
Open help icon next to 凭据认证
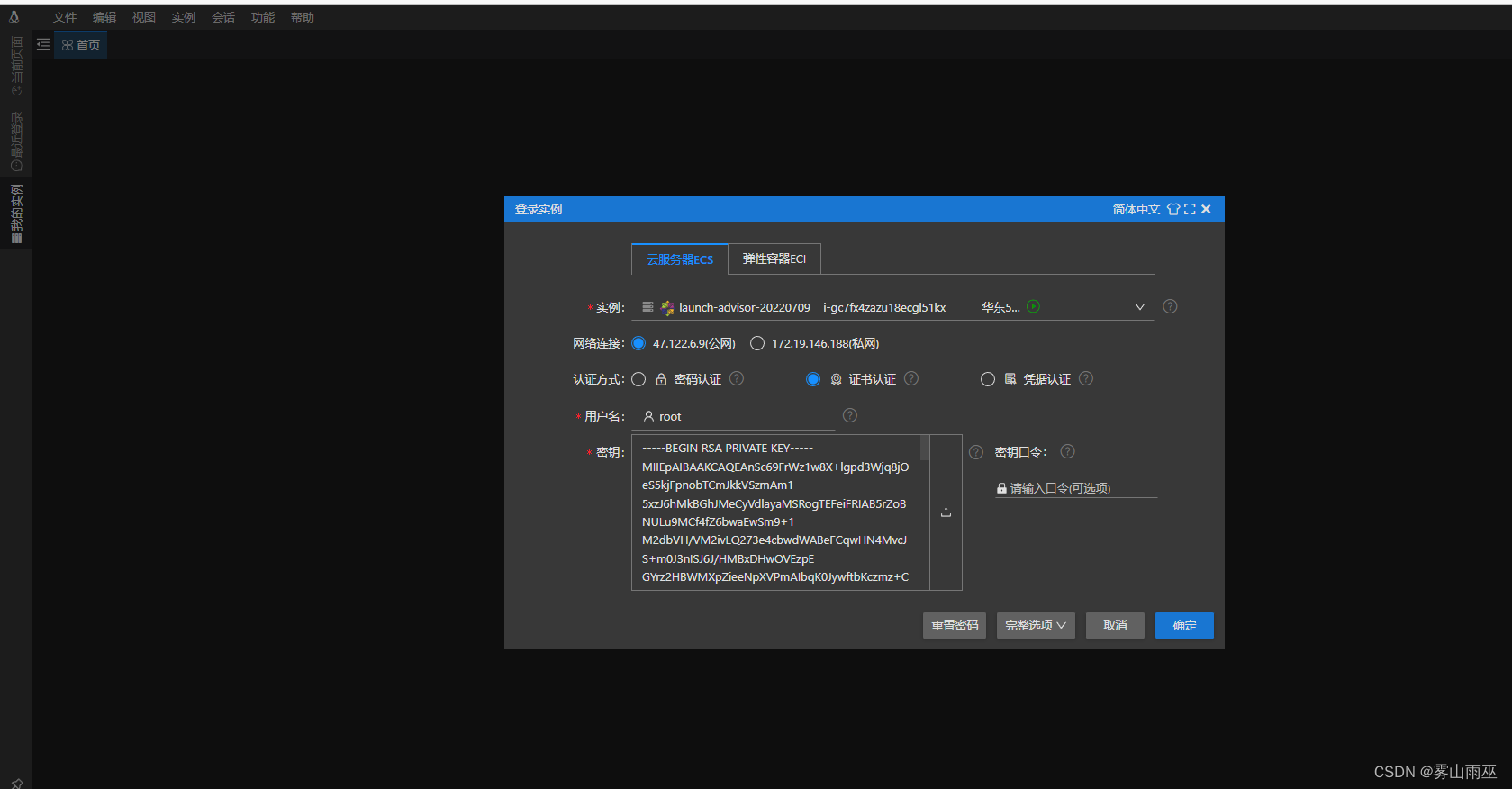1086,378
